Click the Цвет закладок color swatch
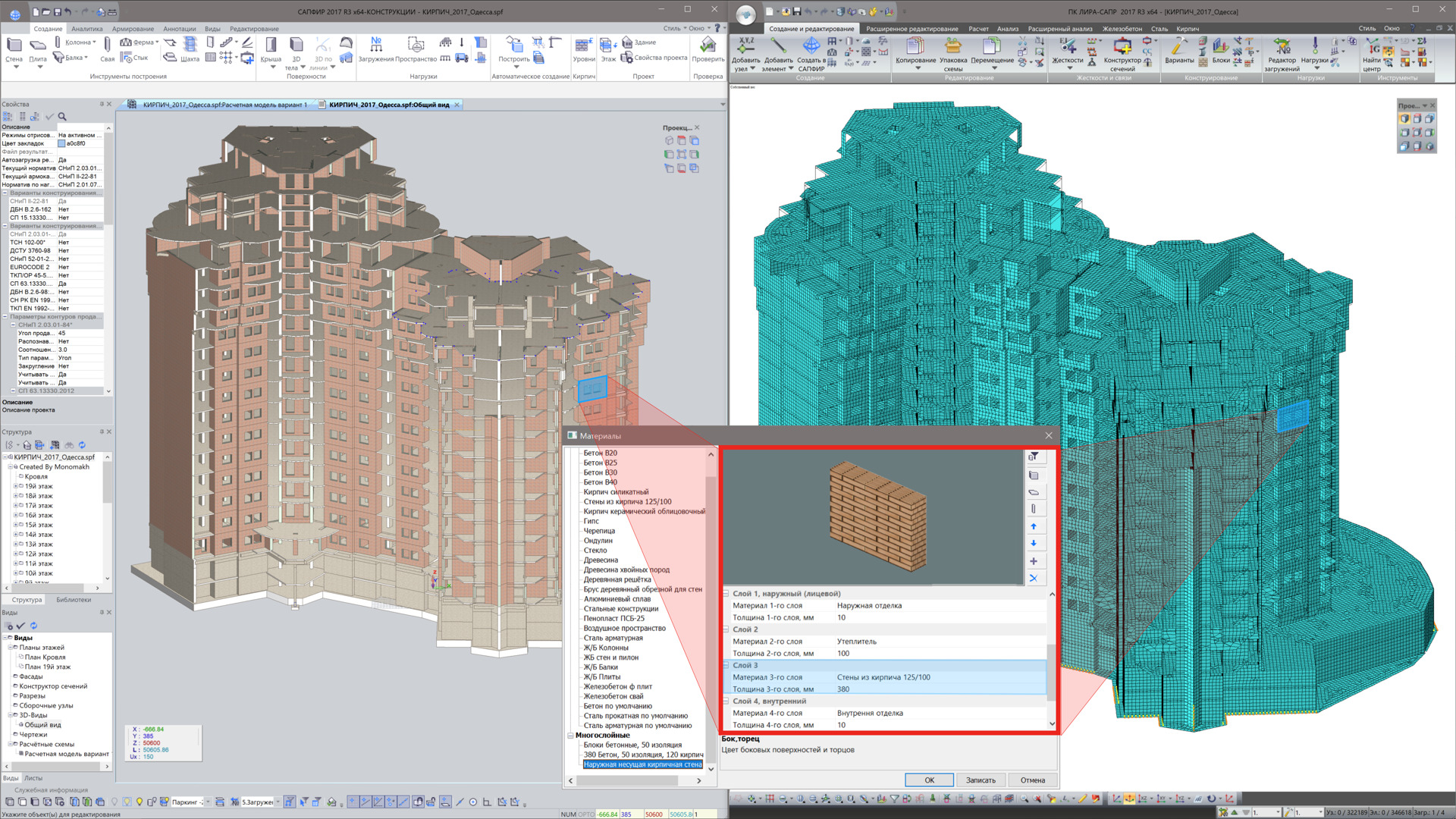This screenshot has height=819, width=1456. pyautogui.click(x=62, y=143)
